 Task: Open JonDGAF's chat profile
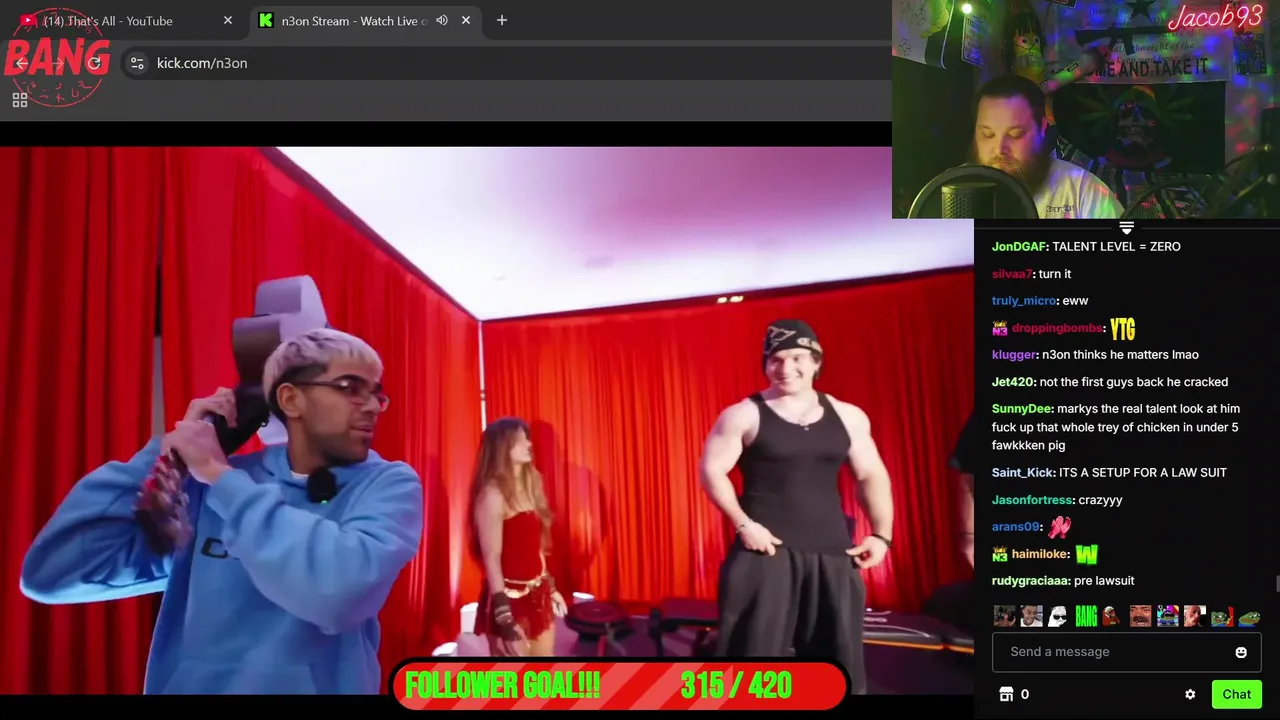point(1019,246)
